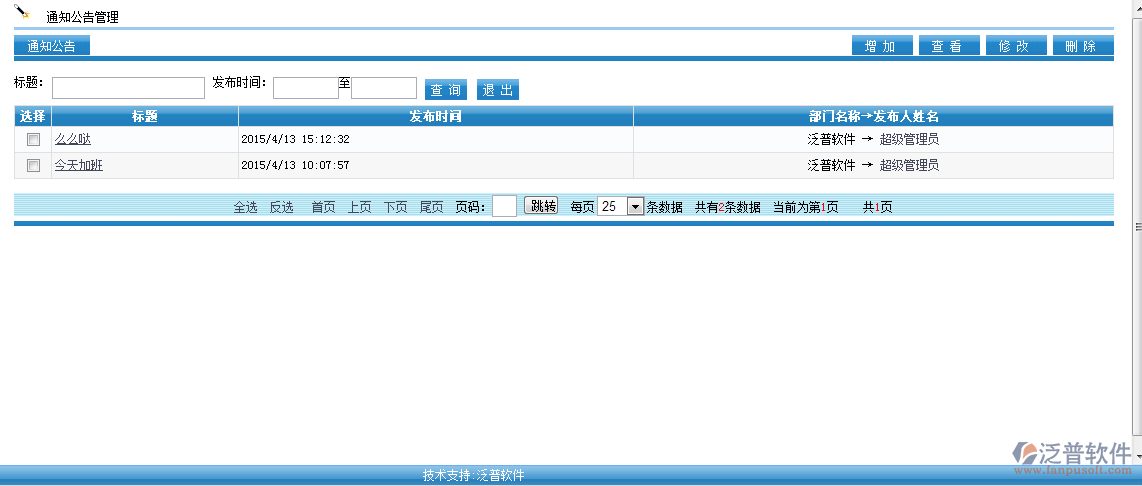
Task: Select timestamp 2015/4/13 15:12:32
Action: (x=295, y=139)
